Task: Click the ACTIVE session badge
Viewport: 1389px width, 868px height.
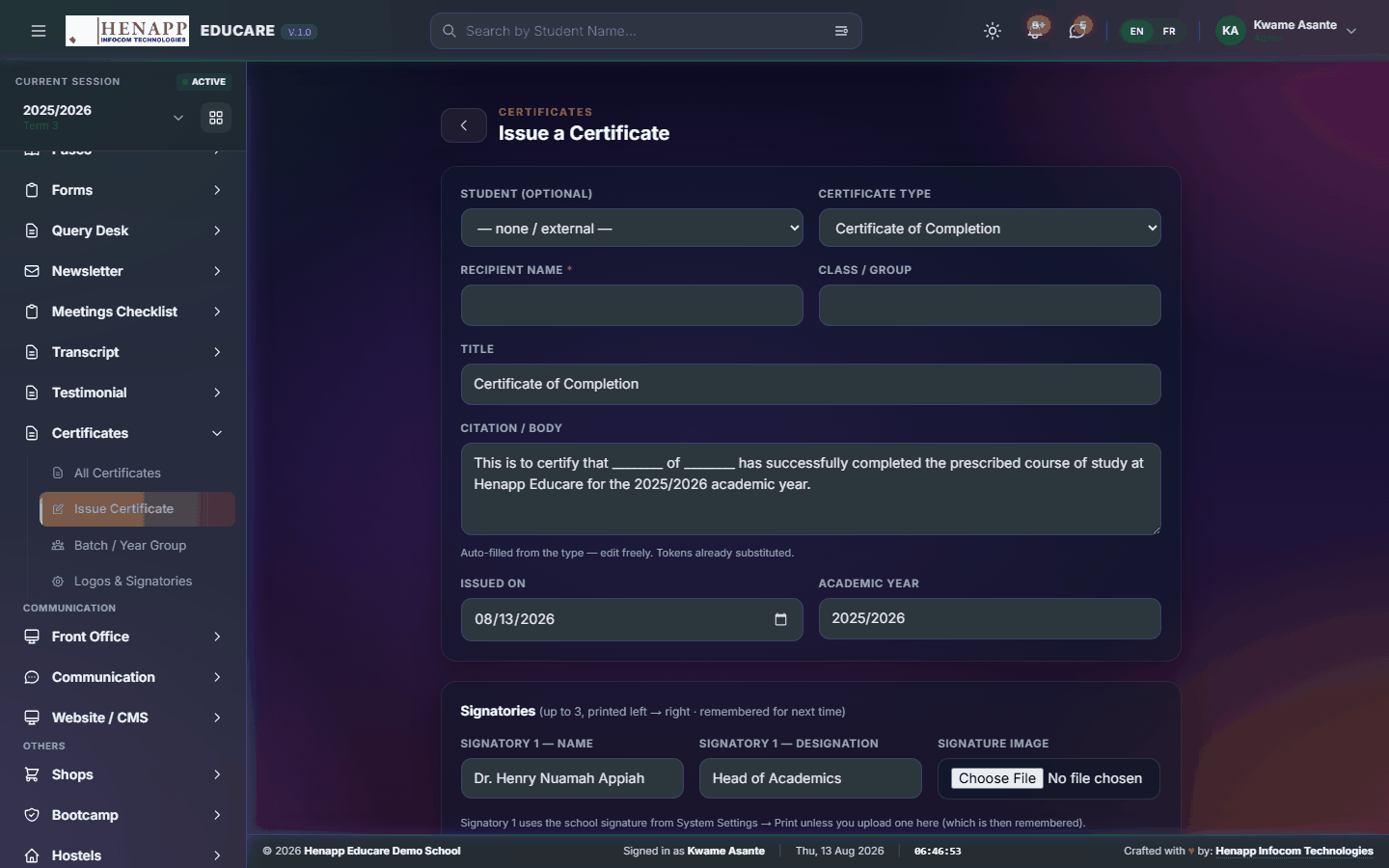Action: 204,82
